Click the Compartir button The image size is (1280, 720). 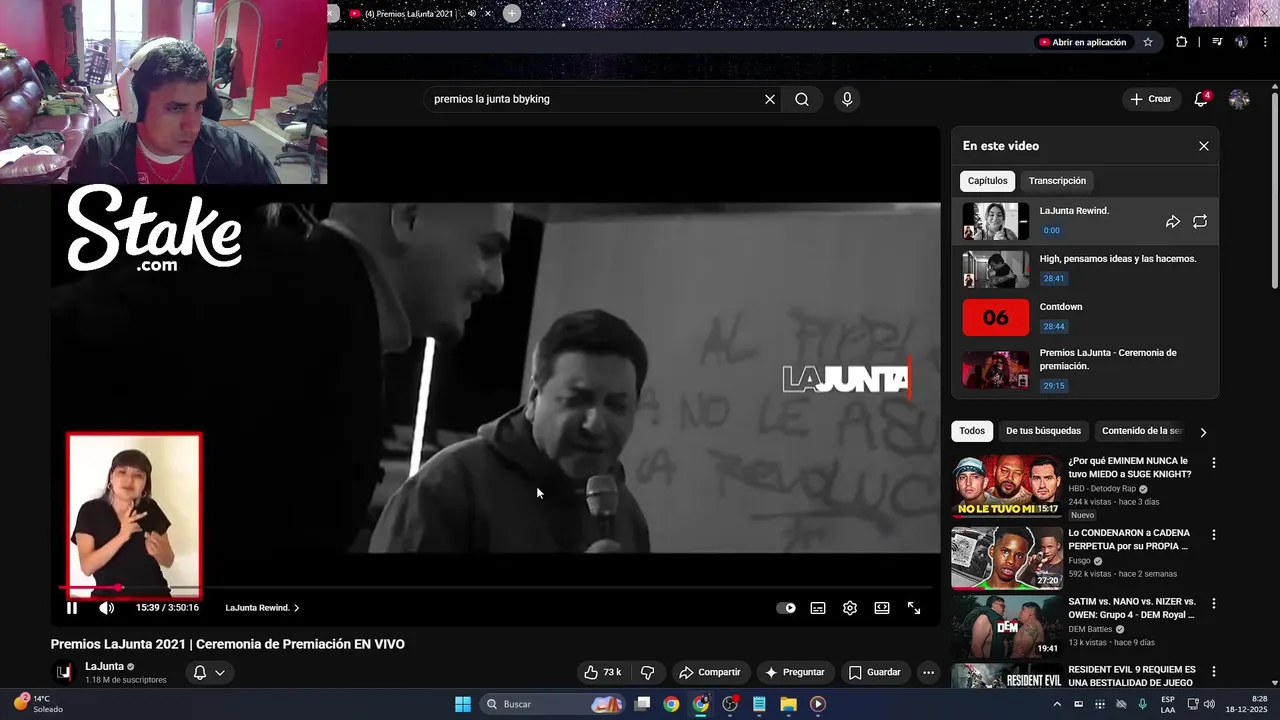pos(709,672)
